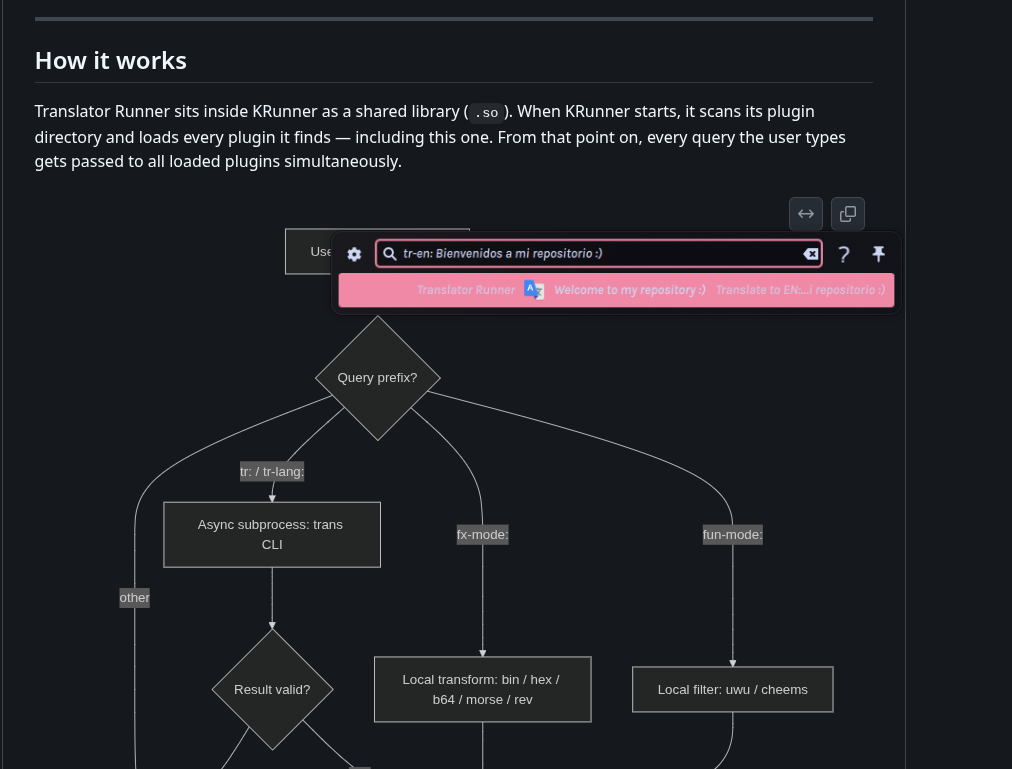This screenshot has height=769, width=1012.
Task: Click the translate icon in result row
Action: pyautogui.click(x=534, y=290)
